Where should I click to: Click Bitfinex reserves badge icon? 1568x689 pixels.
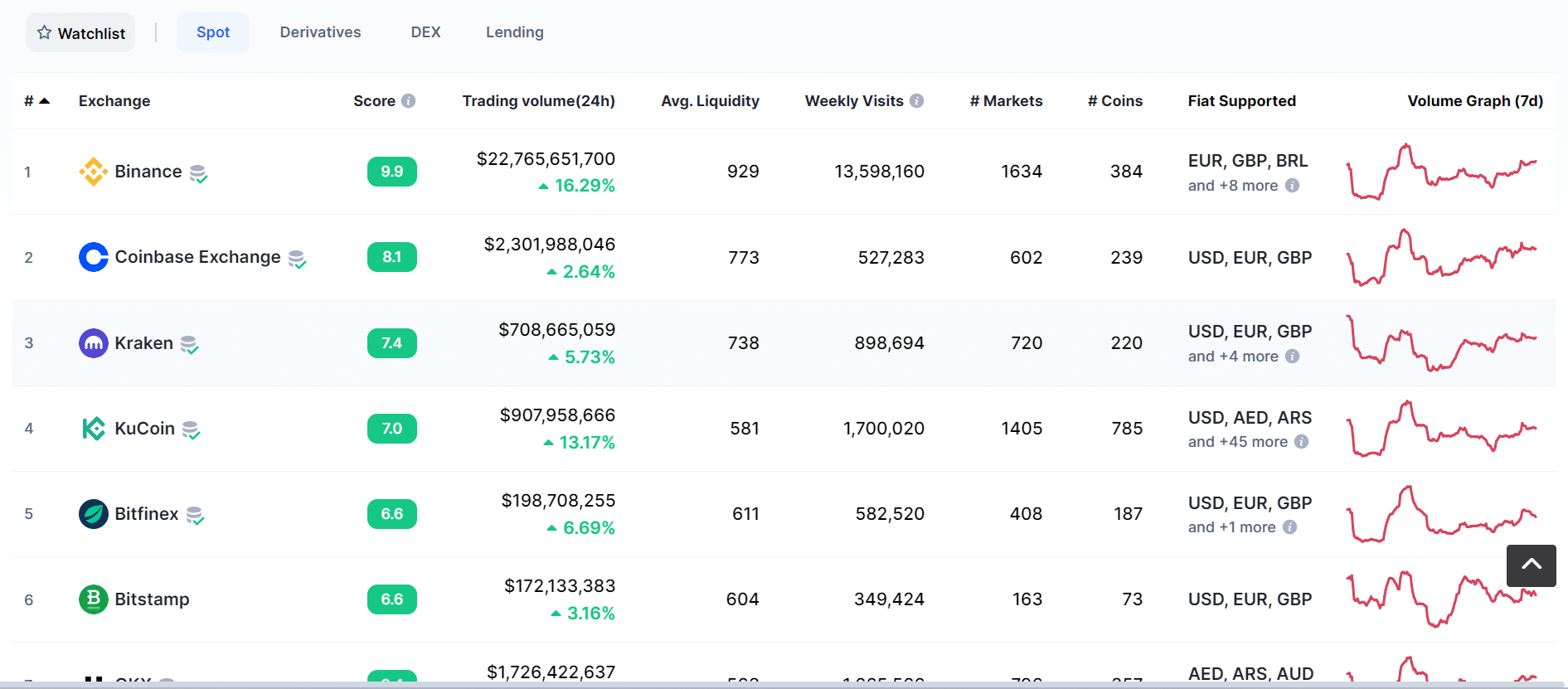coord(195,516)
